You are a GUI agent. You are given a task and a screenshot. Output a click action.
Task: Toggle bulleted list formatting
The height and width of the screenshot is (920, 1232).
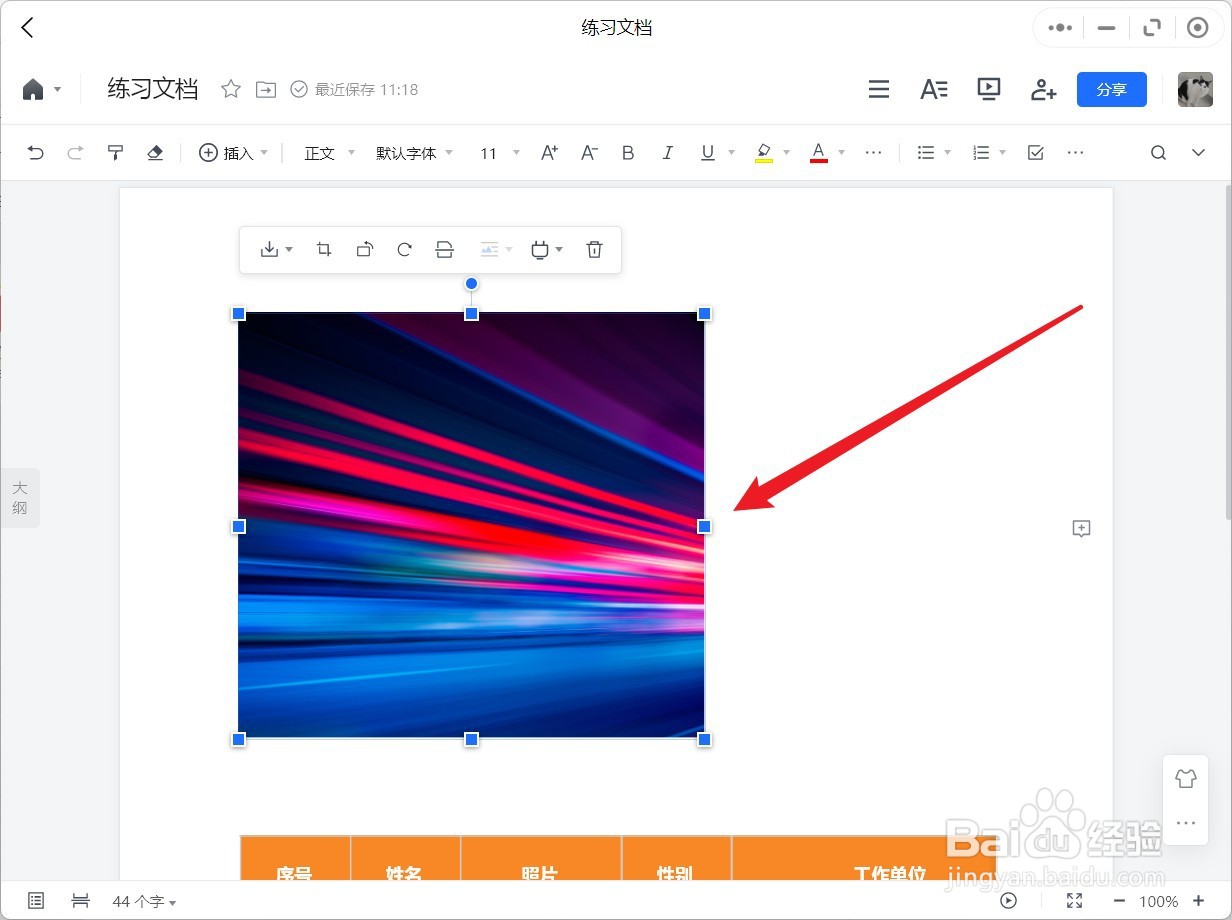[927, 152]
